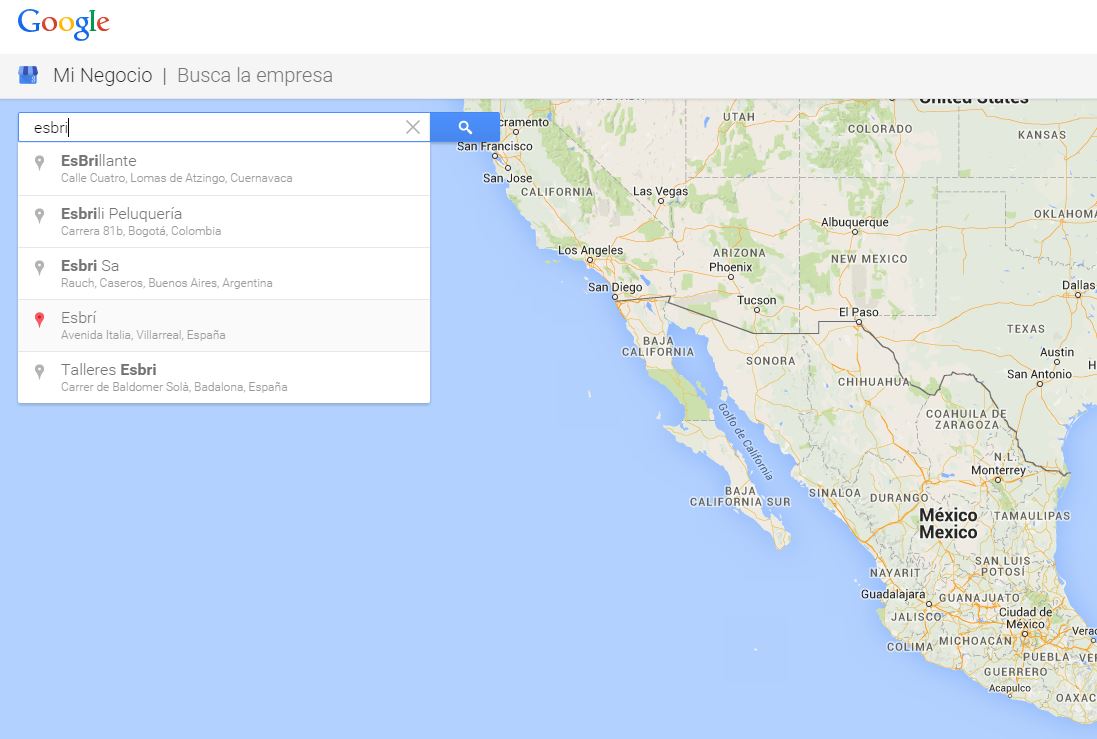Click the COLORADO state label
Image resolution: width=1097 pixels, height=739 pixels.
[880, 129]
